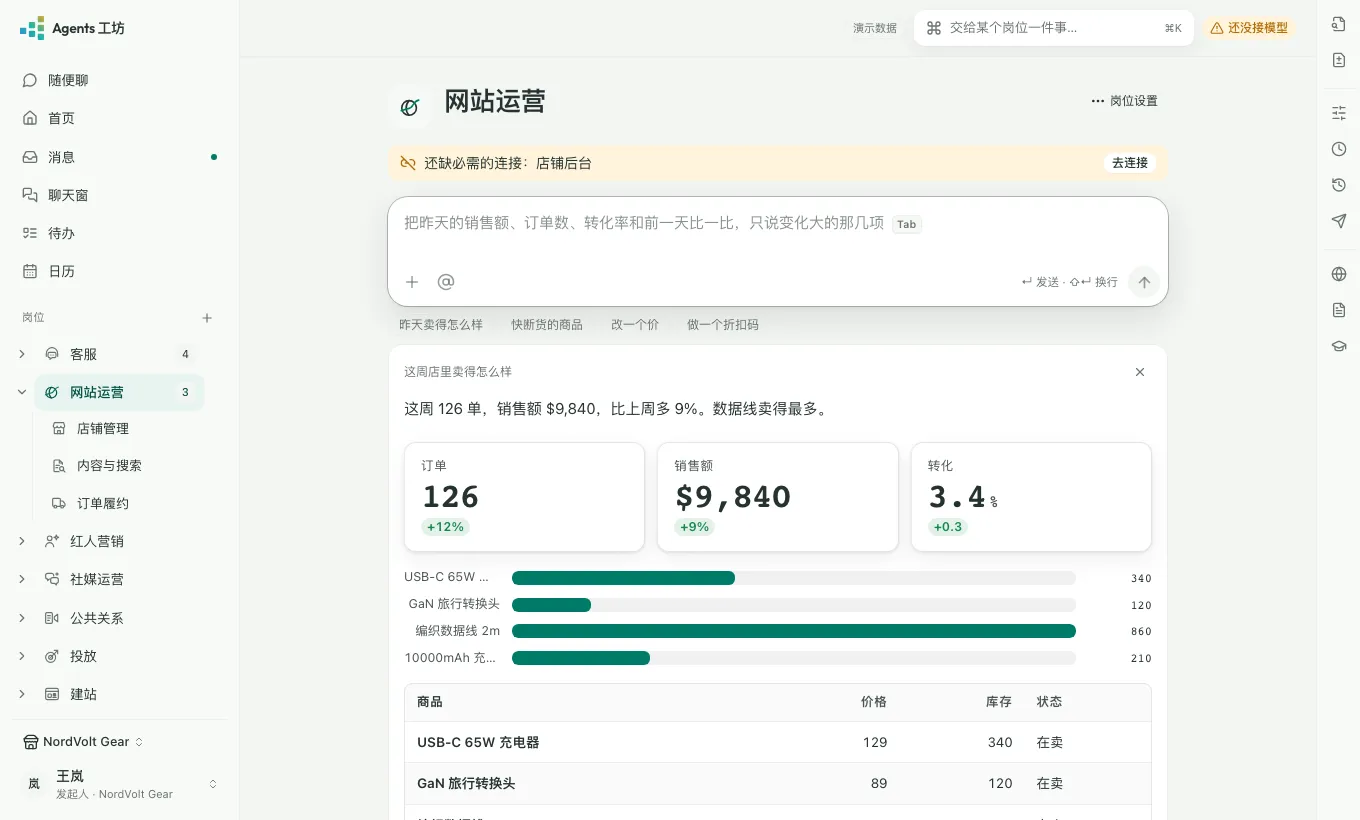Expand the 社媒运营 group chevron
1360x820 pixels.
click(x=22, y=579)
